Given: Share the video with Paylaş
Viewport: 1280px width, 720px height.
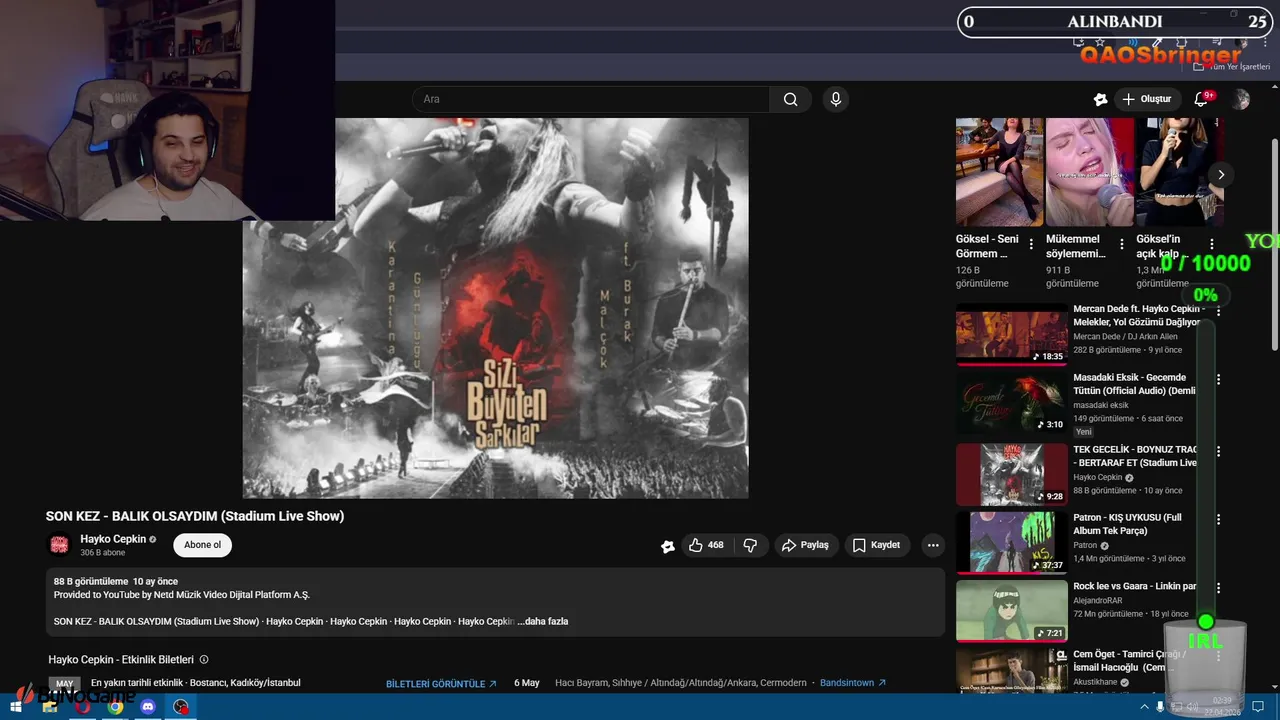Looking at the screenshot, I should tap(805, 545).
